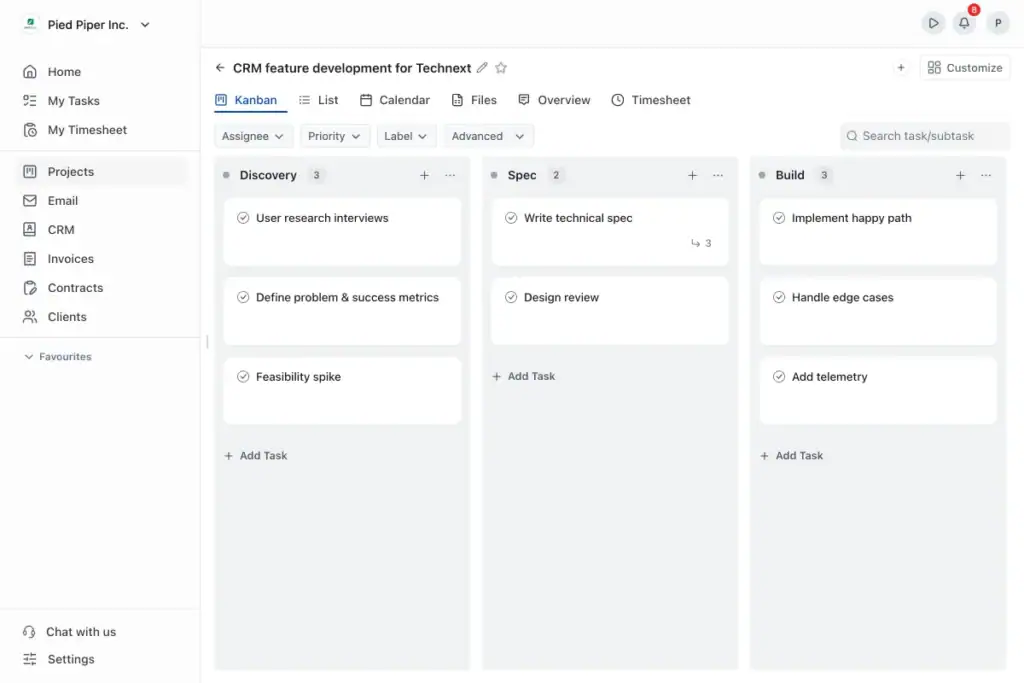Mark Write technical spec complete
The height and width of the screenshot is (683, 1024).
tap(511, 218)
